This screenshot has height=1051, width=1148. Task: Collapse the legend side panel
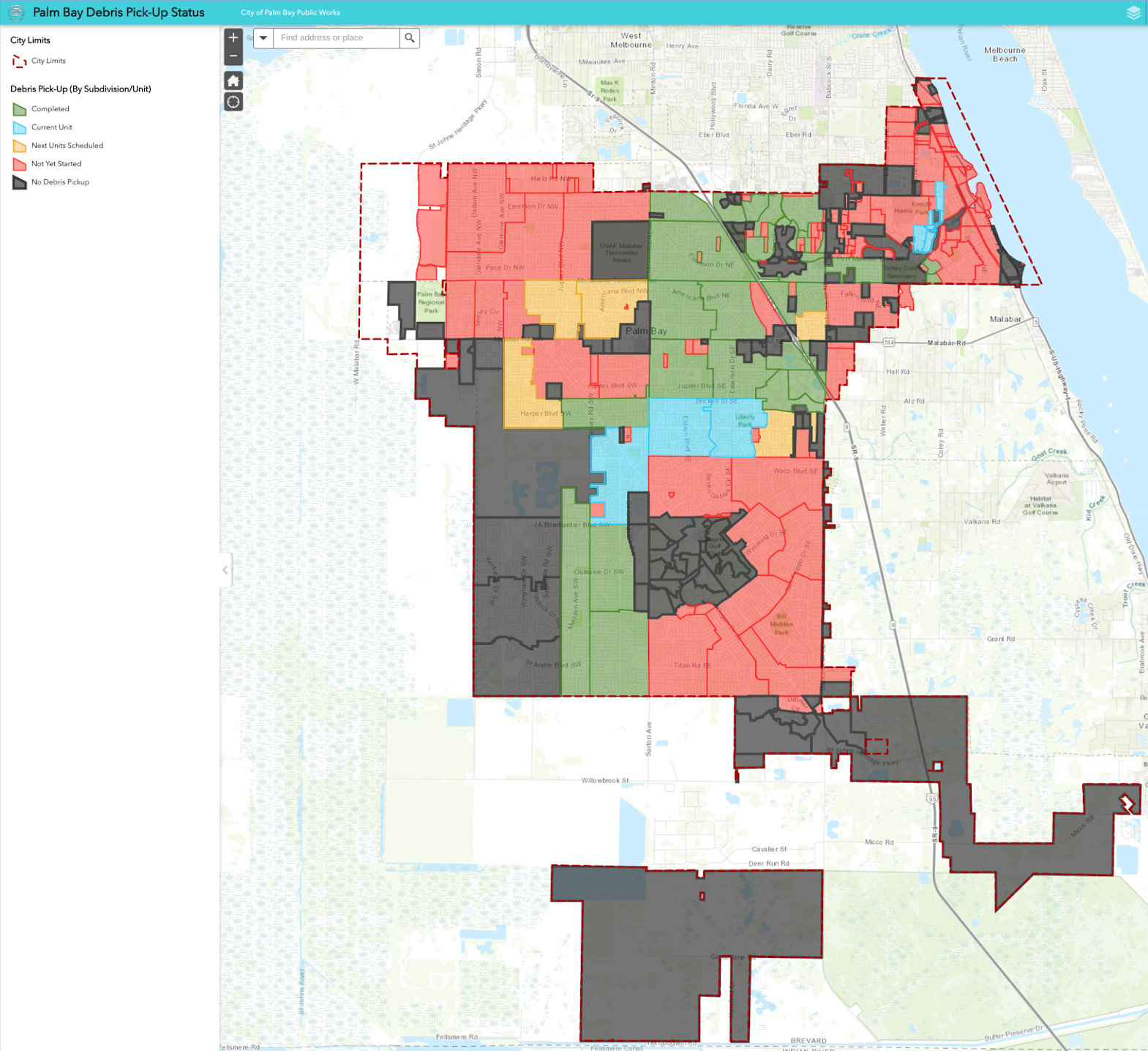[x=225, y=570]
